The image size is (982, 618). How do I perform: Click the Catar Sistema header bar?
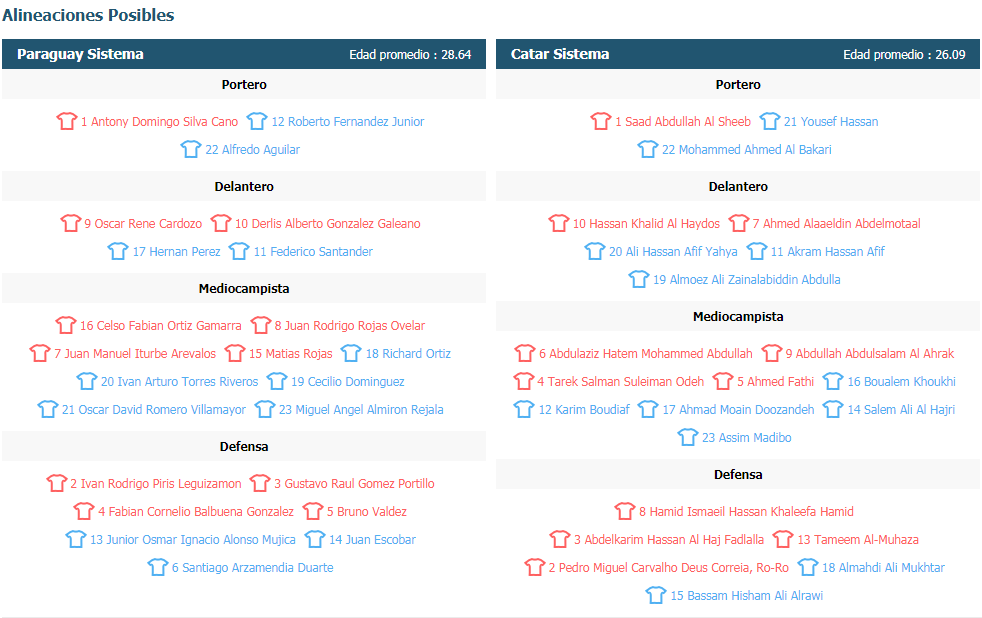pyautogui.click(x=738, y=54)
